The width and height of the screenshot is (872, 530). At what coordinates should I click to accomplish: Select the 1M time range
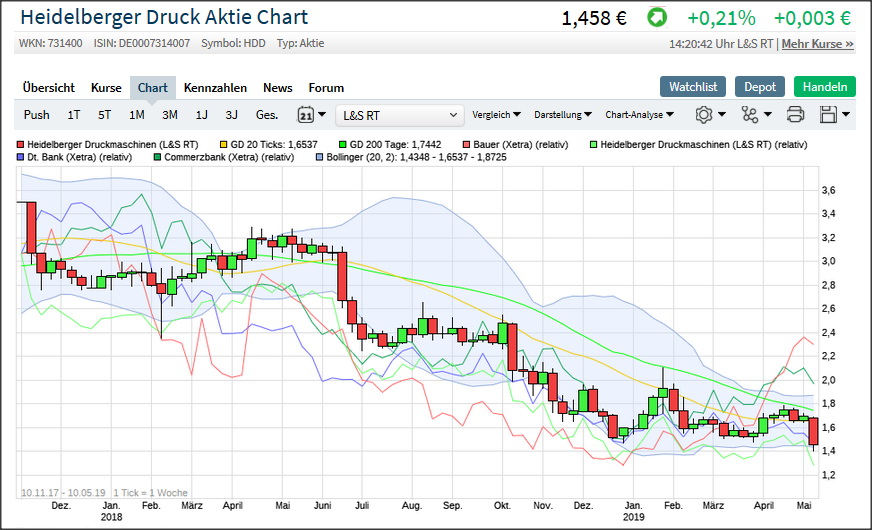pos(137,115)
